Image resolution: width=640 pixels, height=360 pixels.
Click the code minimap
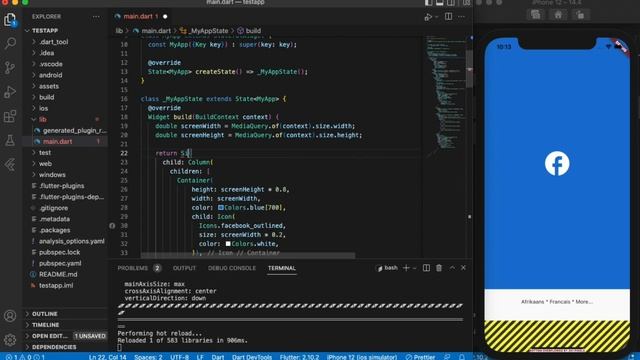click(x=445, y=96)
